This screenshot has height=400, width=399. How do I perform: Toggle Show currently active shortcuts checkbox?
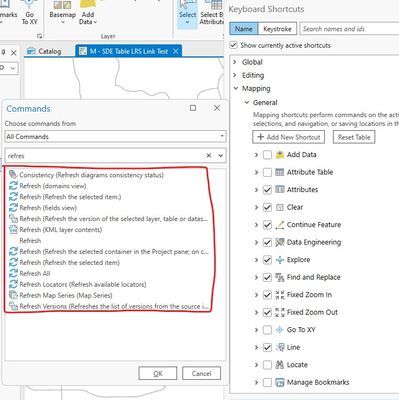point(233,45)
